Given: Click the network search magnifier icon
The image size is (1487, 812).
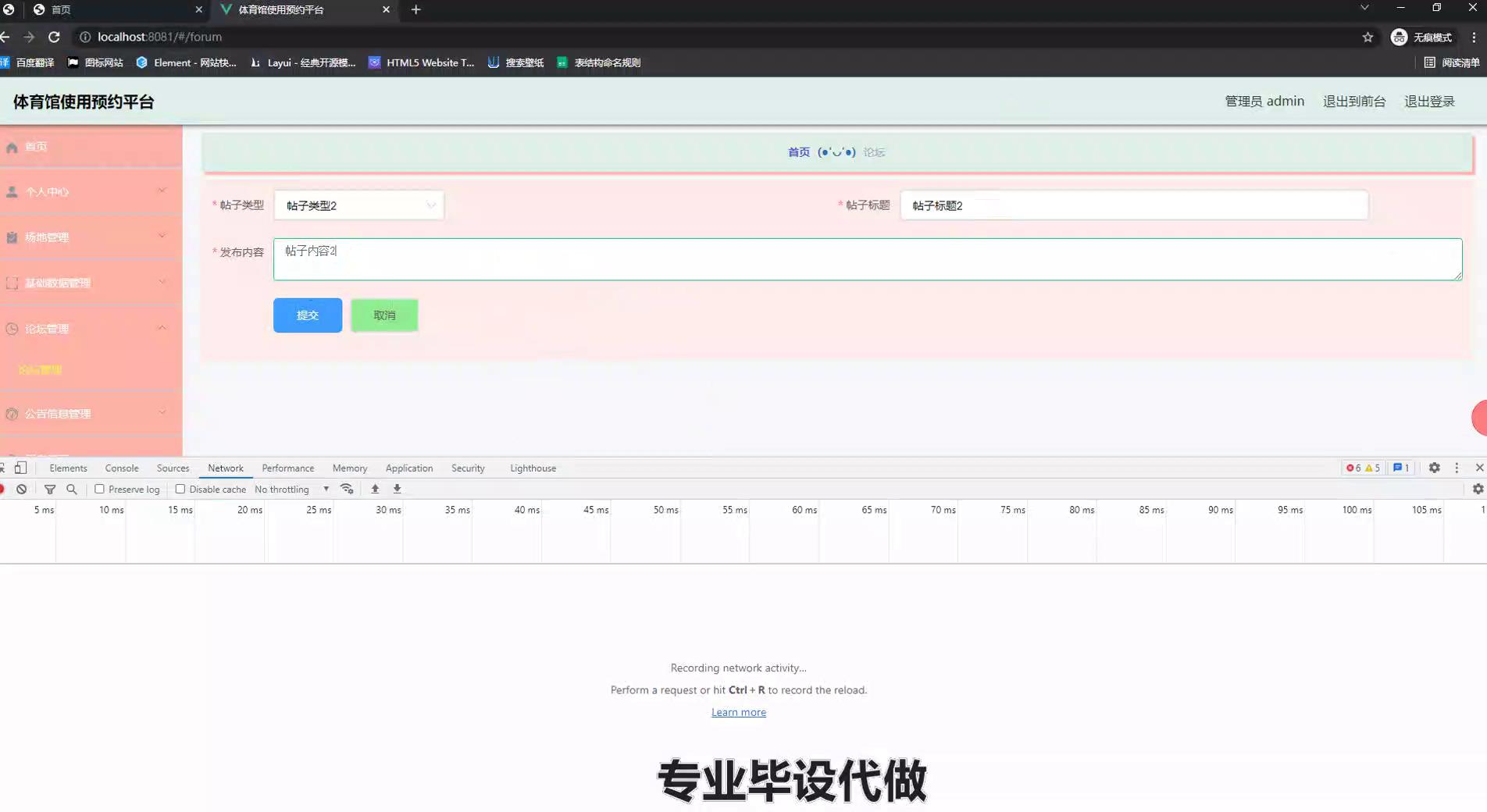Looking at the screenshot, I should tap(72, 489).
